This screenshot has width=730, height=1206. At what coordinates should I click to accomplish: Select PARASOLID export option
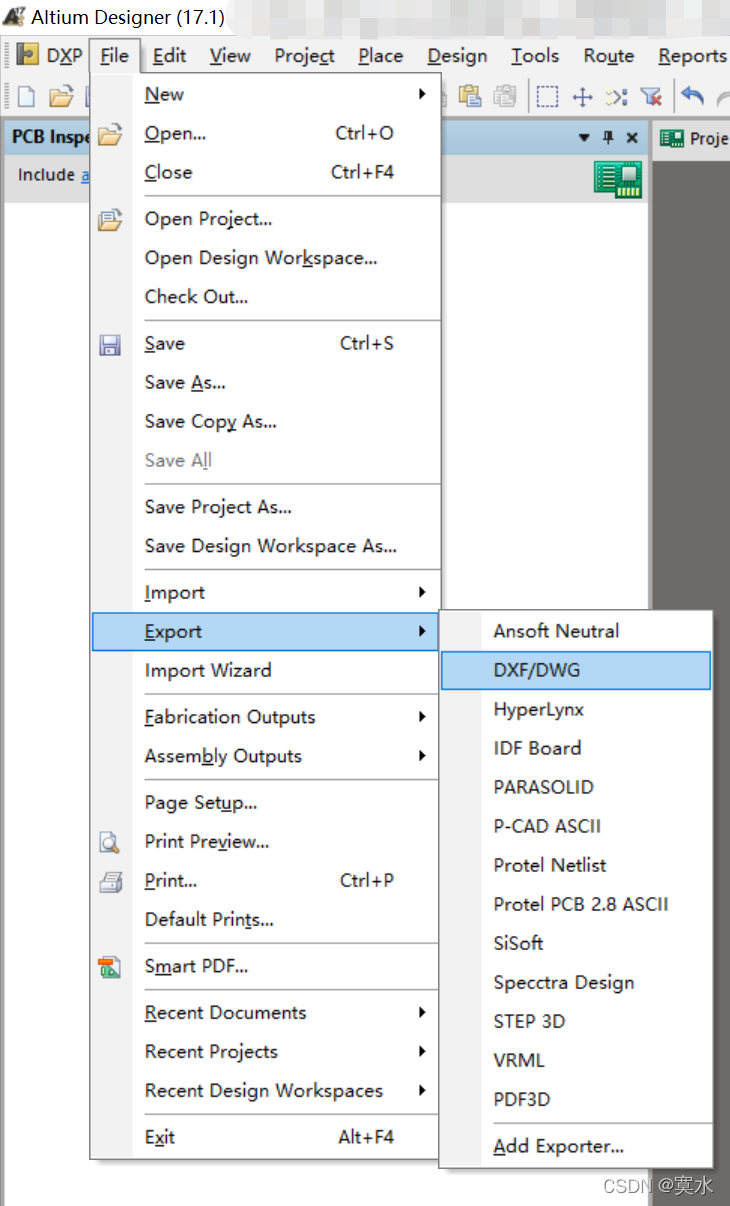pyautogui.click(x=576, y=788)
